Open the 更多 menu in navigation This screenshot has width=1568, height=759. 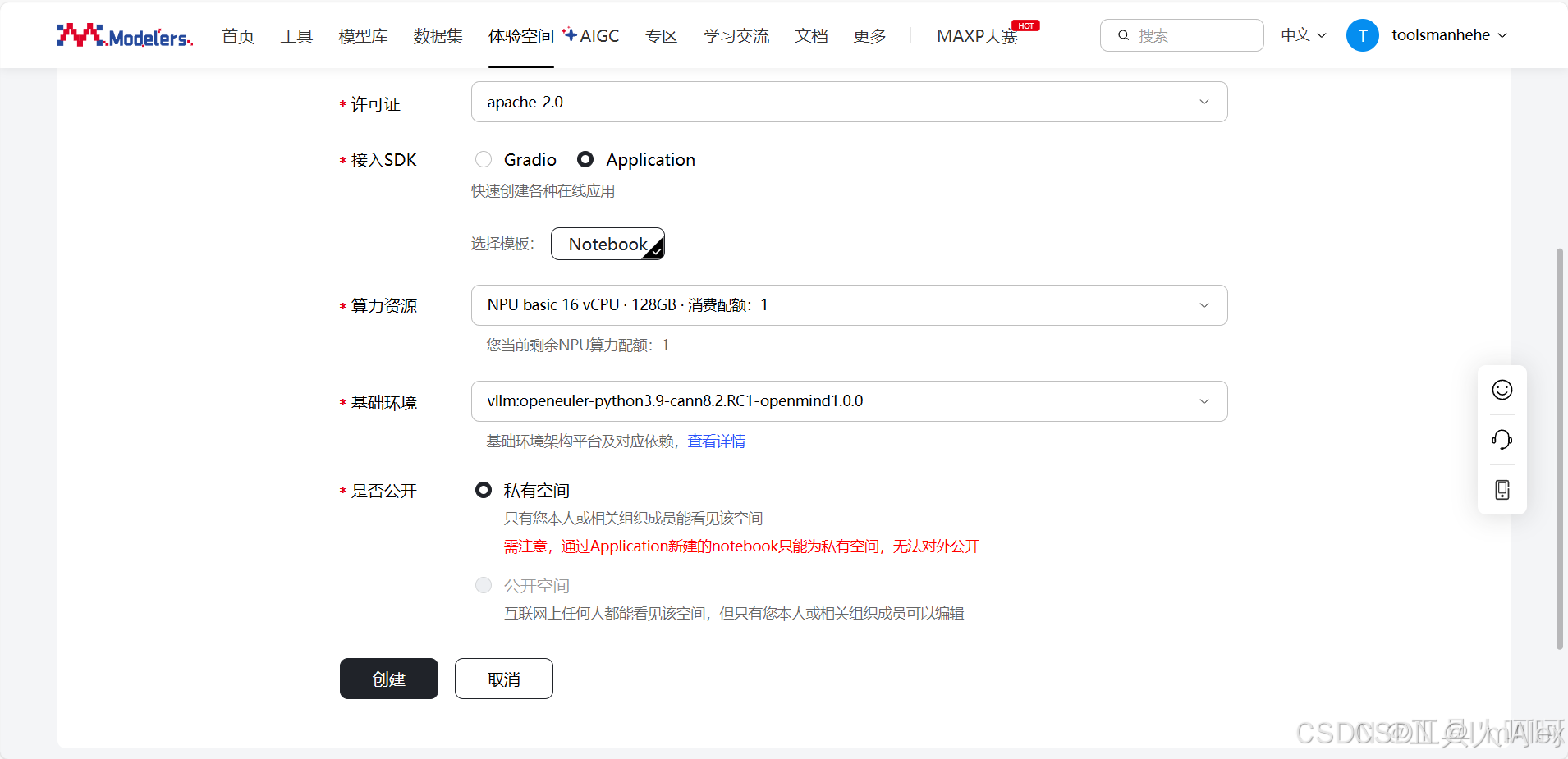(x=869, y=36)
